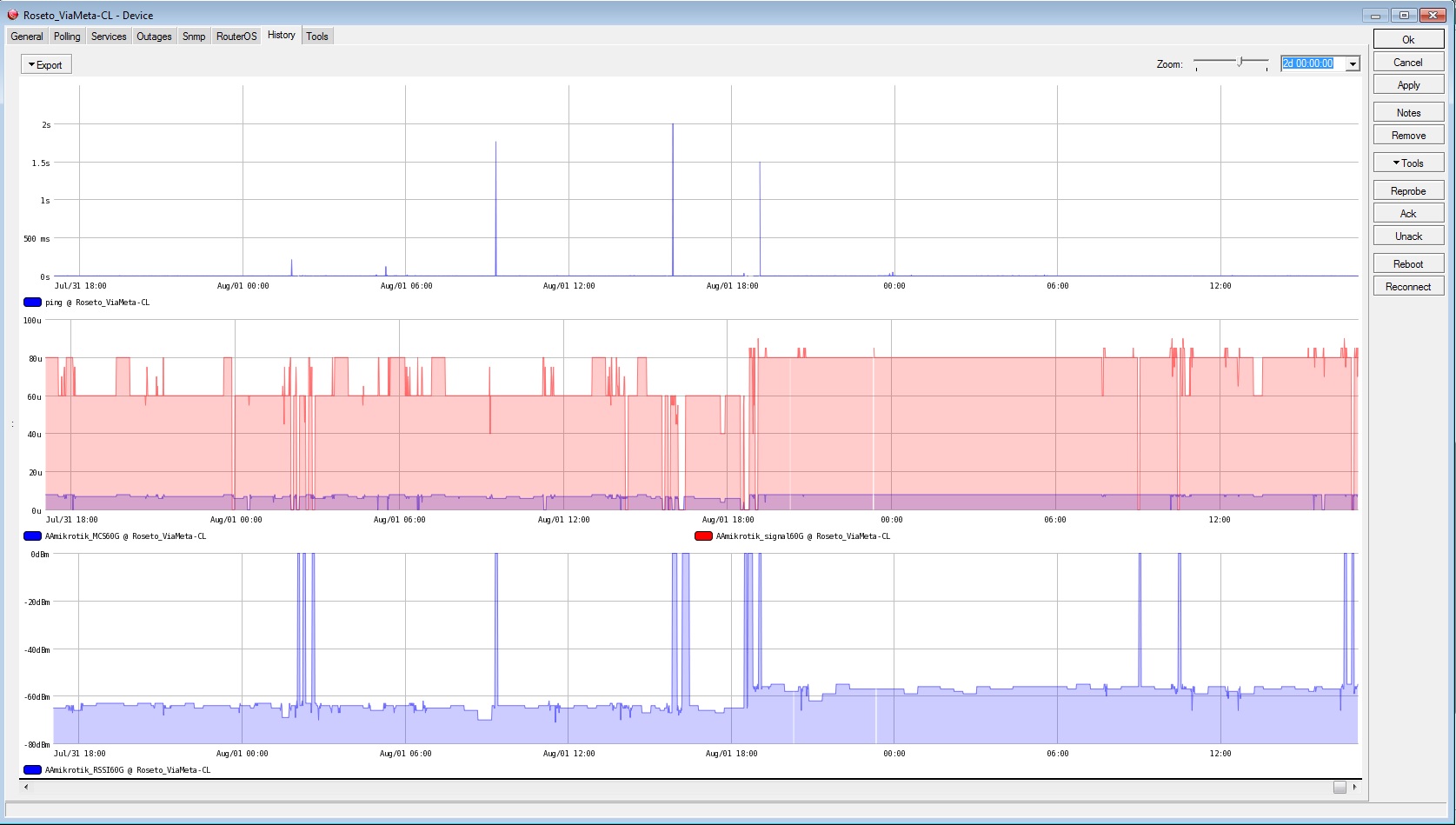
Task: Click the zoom time range input field
Action: click(1313, 63)
